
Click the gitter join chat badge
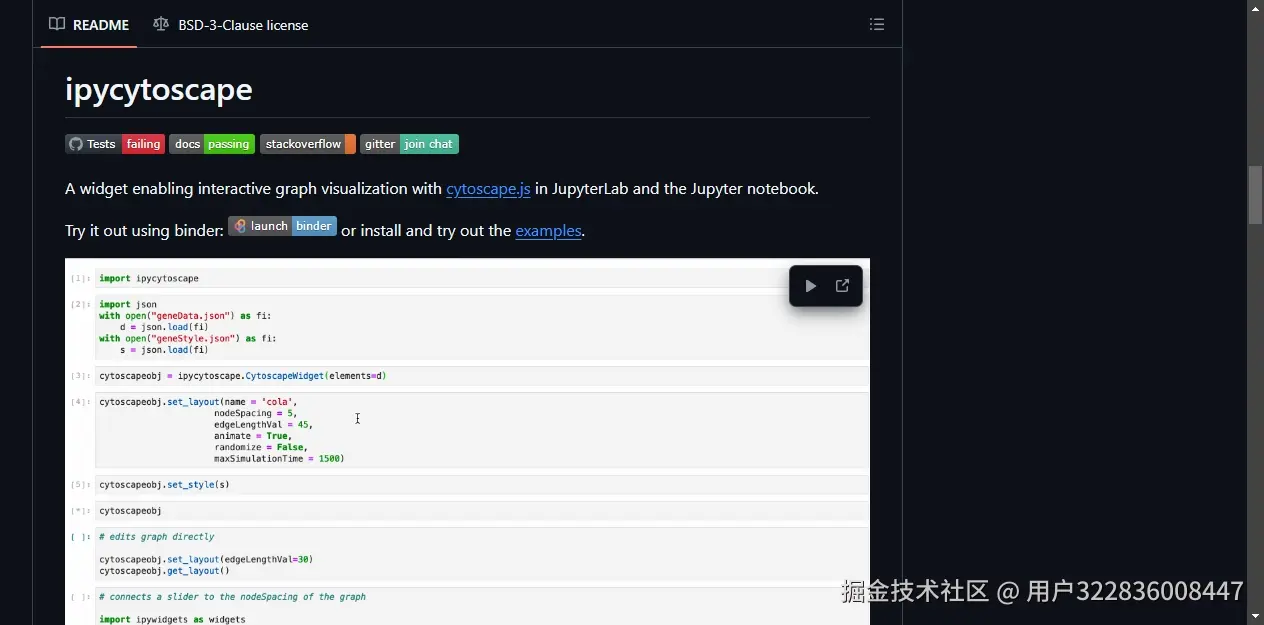409,144
